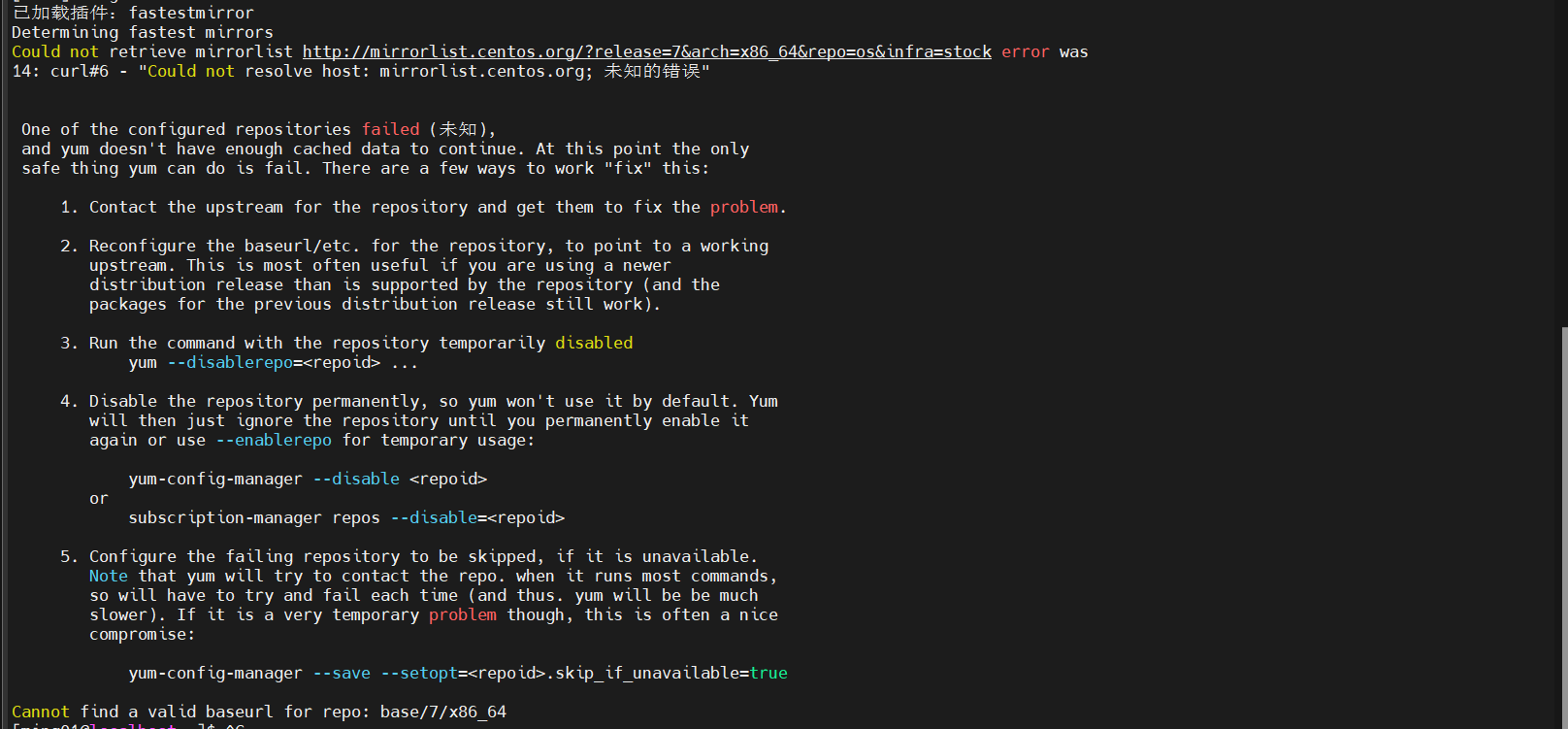This screenshot has width=1568, height=729.
Task: Open the mirrorlist.centos.org URL link
Action: 646,52
